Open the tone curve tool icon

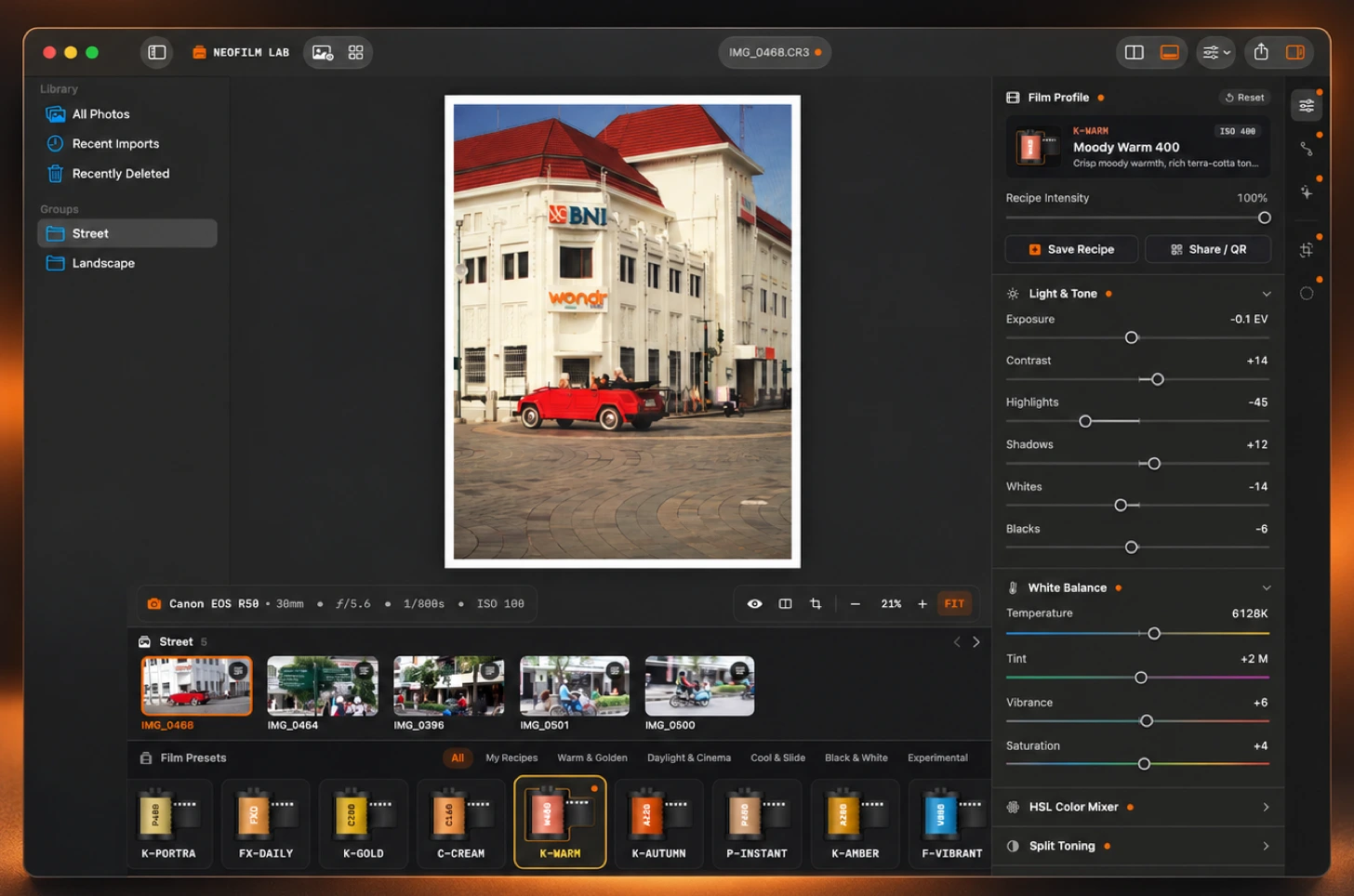[x=1307, y=149]
